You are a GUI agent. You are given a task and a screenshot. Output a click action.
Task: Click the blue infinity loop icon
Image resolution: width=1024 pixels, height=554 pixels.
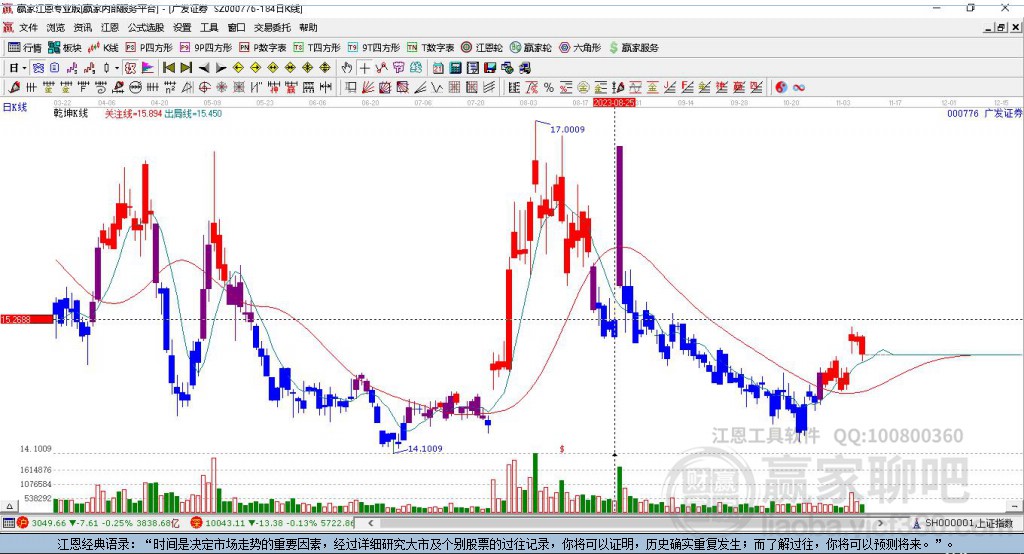pyautogui.click(x=799, y=88)
